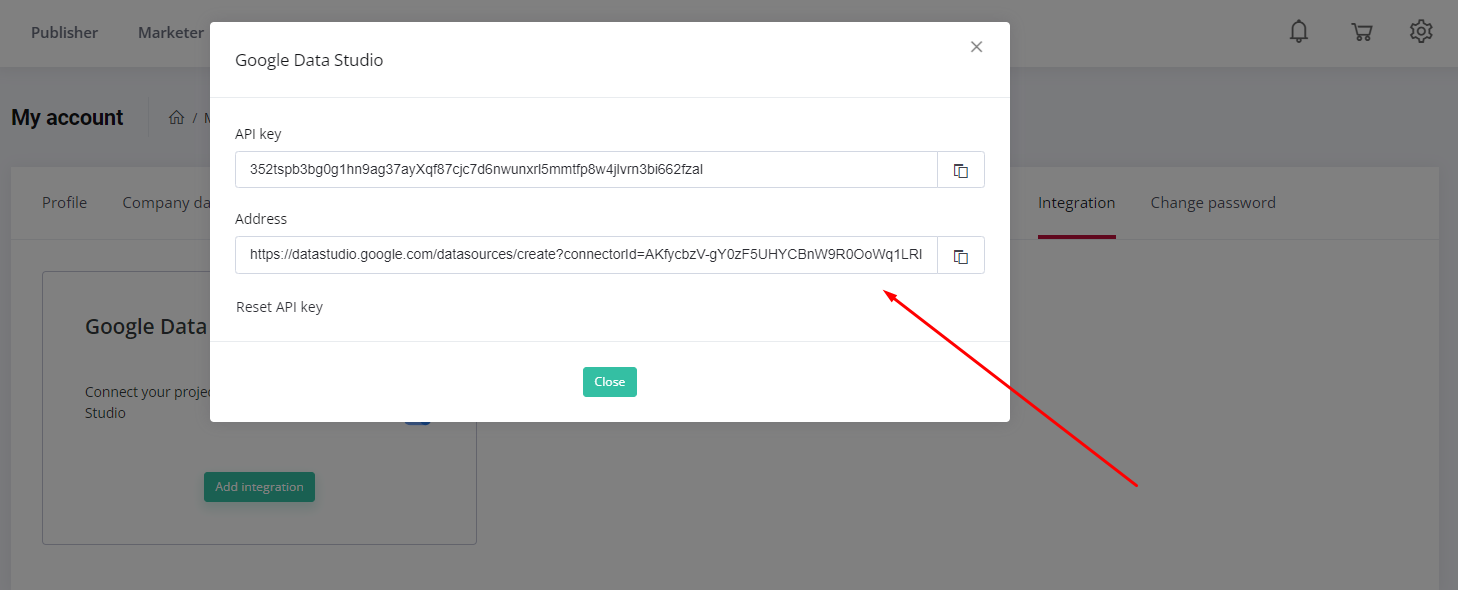Open the Marketer menu
1458x590 pixels.
(171, 33)
